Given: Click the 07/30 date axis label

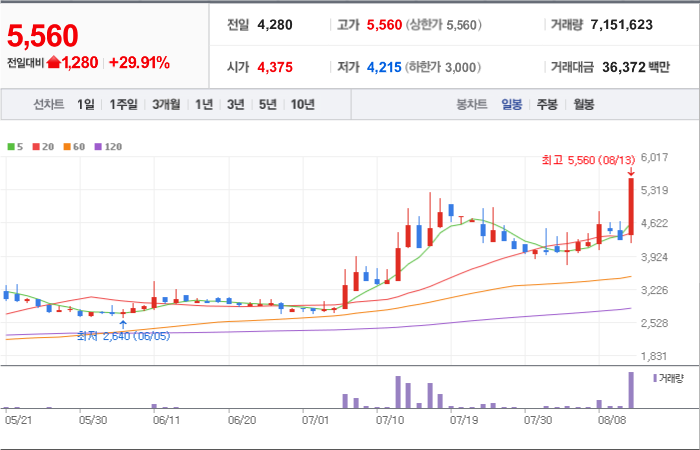Looking at the screenshot, I should 538,421.
